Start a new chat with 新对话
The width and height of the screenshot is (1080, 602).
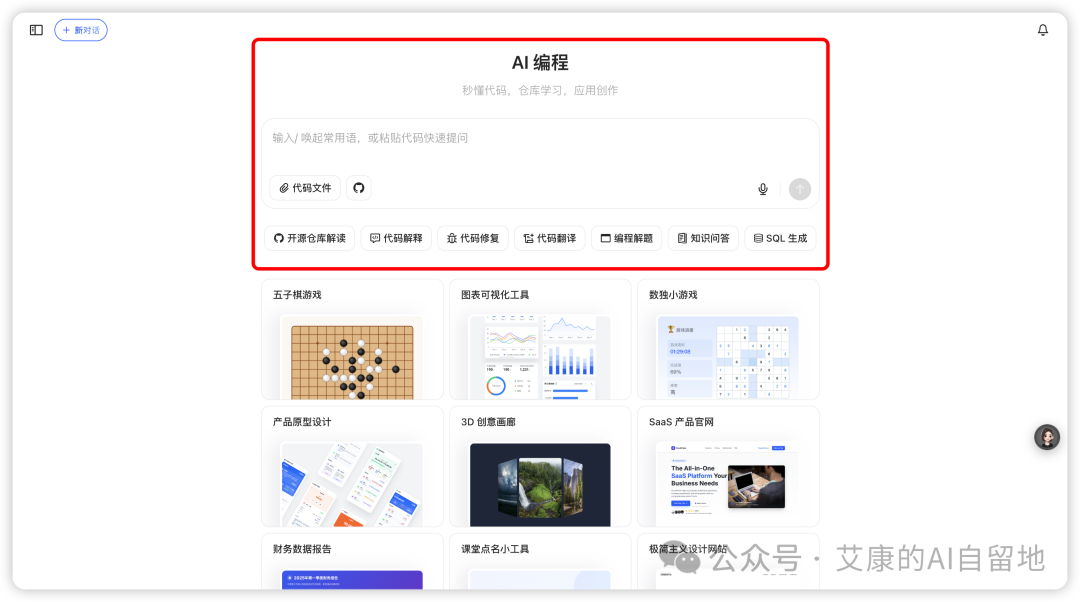click(81, 30)
